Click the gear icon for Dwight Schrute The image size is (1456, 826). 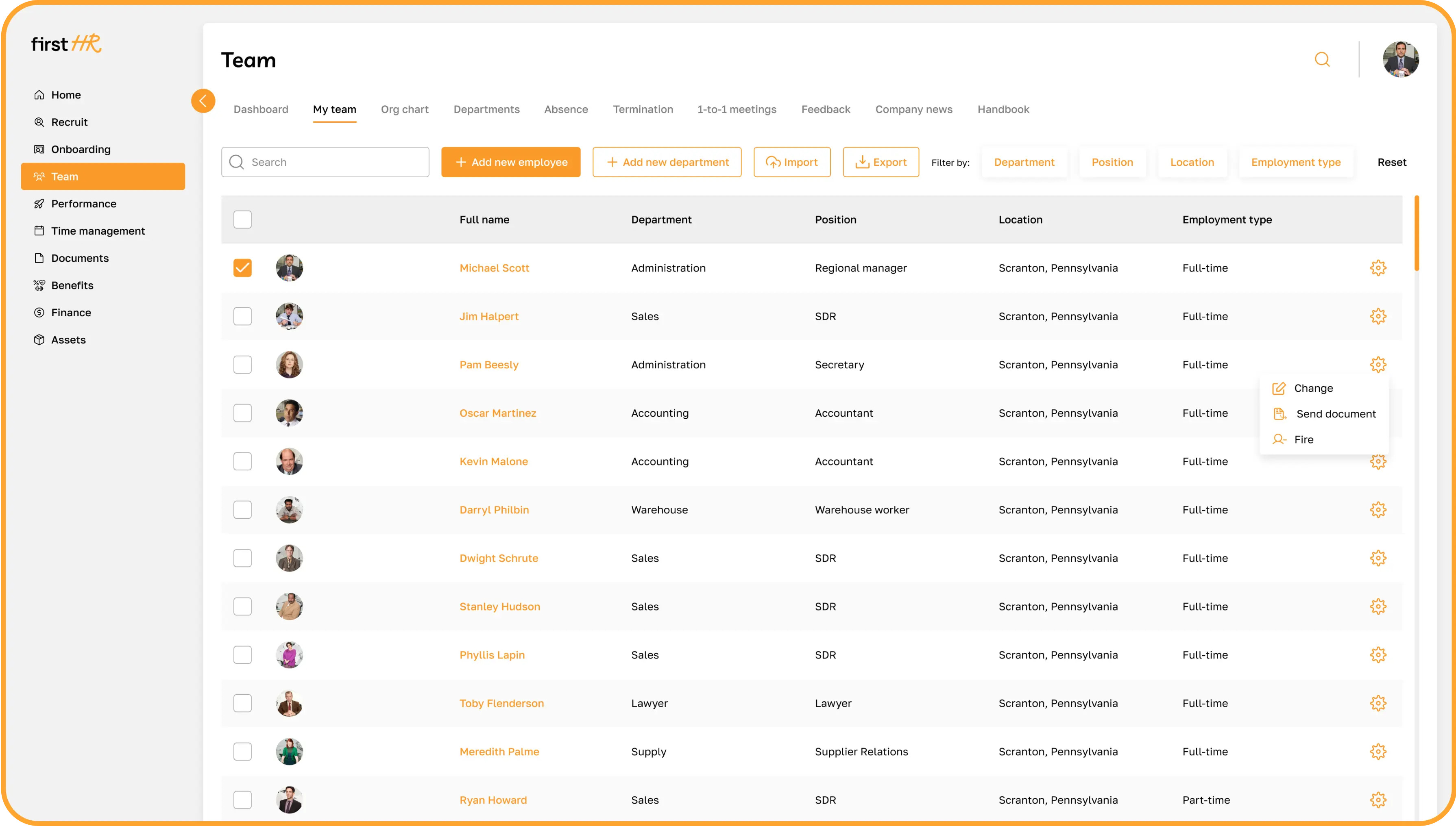click(1378, 558)
